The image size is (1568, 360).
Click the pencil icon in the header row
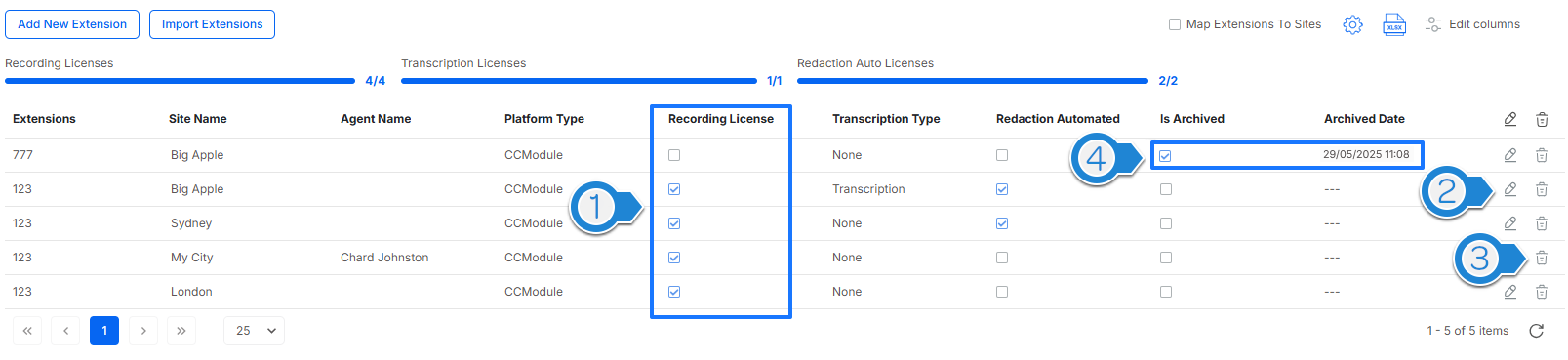[x=1510, y=119]
